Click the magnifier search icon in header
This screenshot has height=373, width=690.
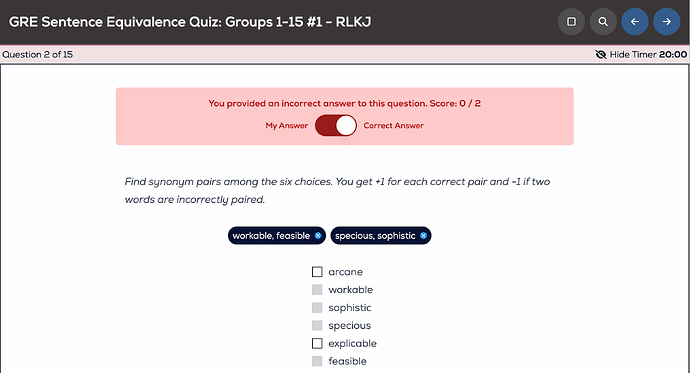(603, 22)
